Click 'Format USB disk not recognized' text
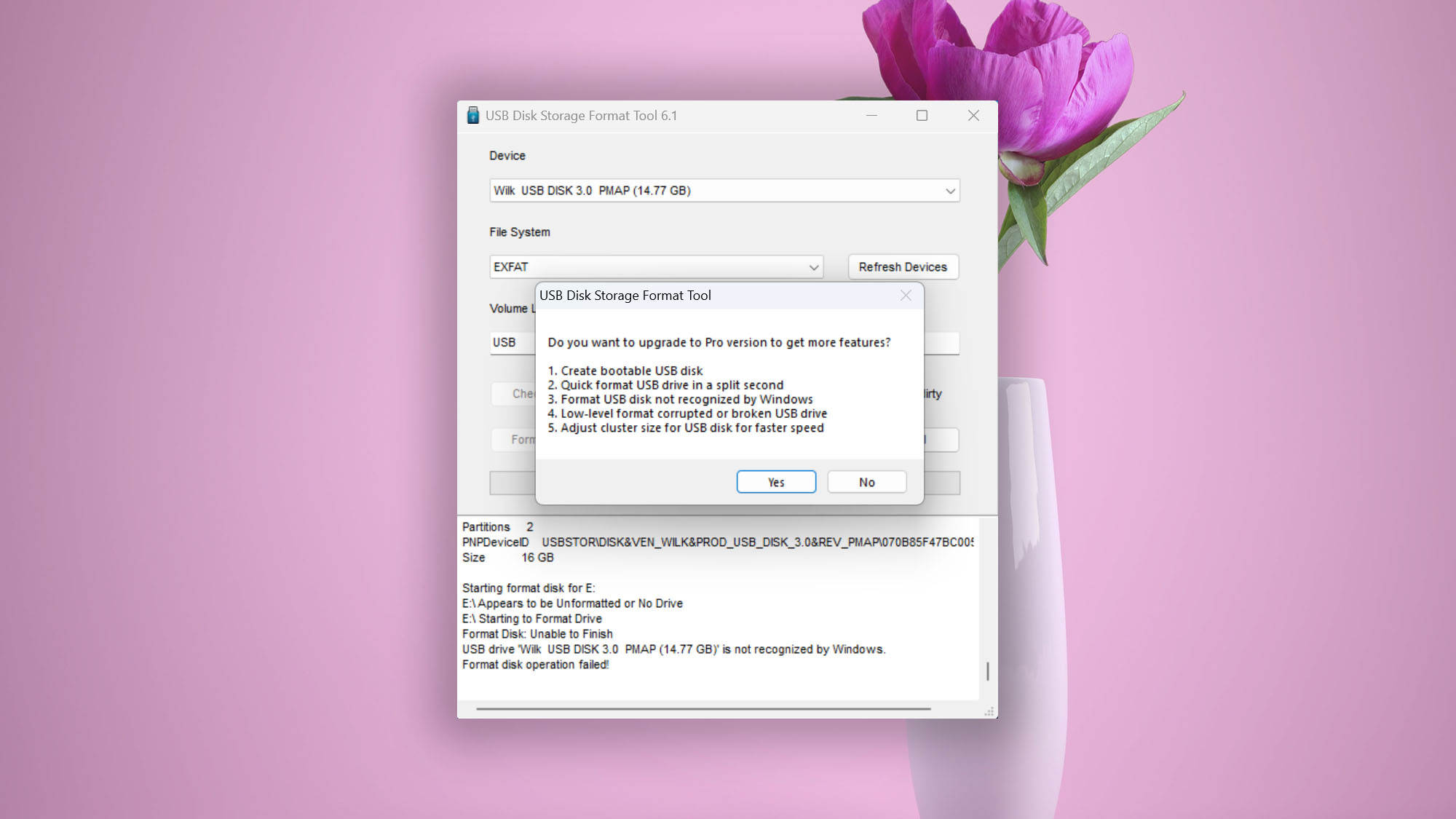The image size is (1456, 819). coord(680,400)
